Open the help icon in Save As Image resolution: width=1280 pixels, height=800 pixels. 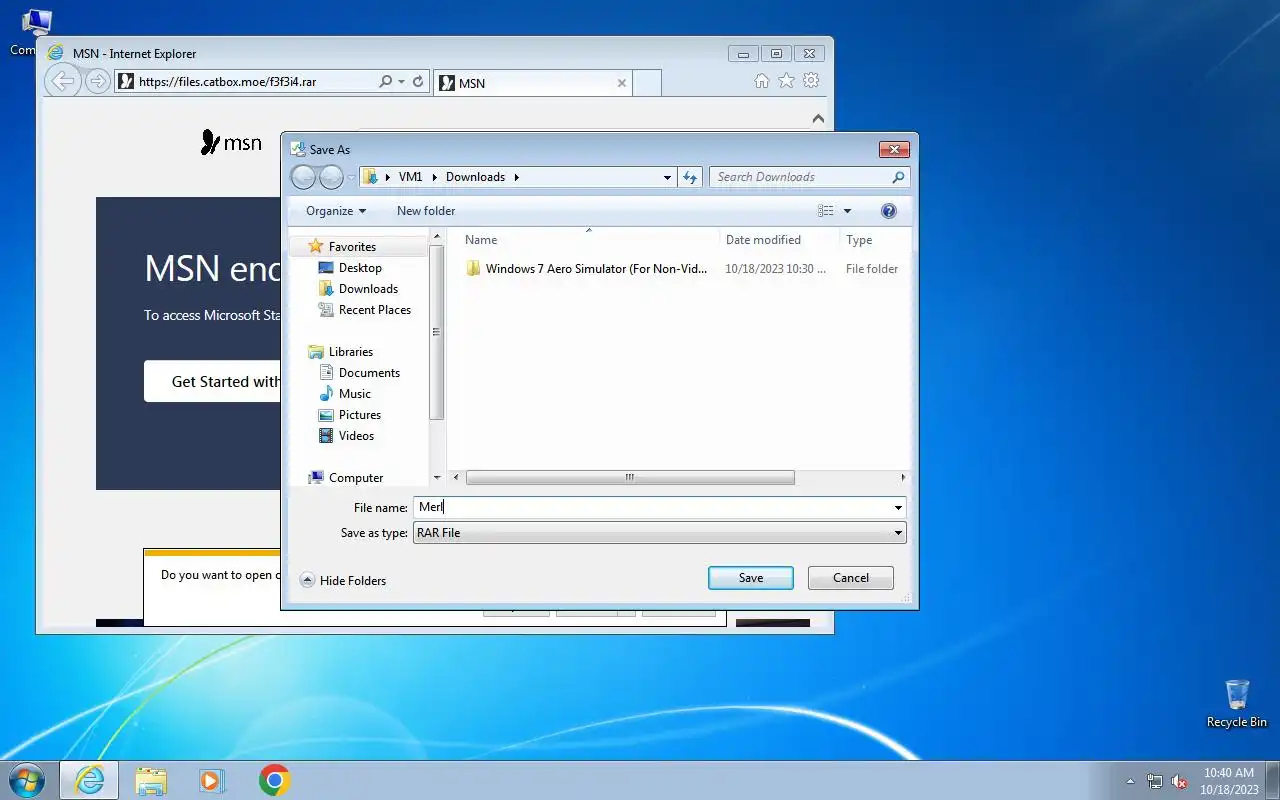click(x=889, y=211)
